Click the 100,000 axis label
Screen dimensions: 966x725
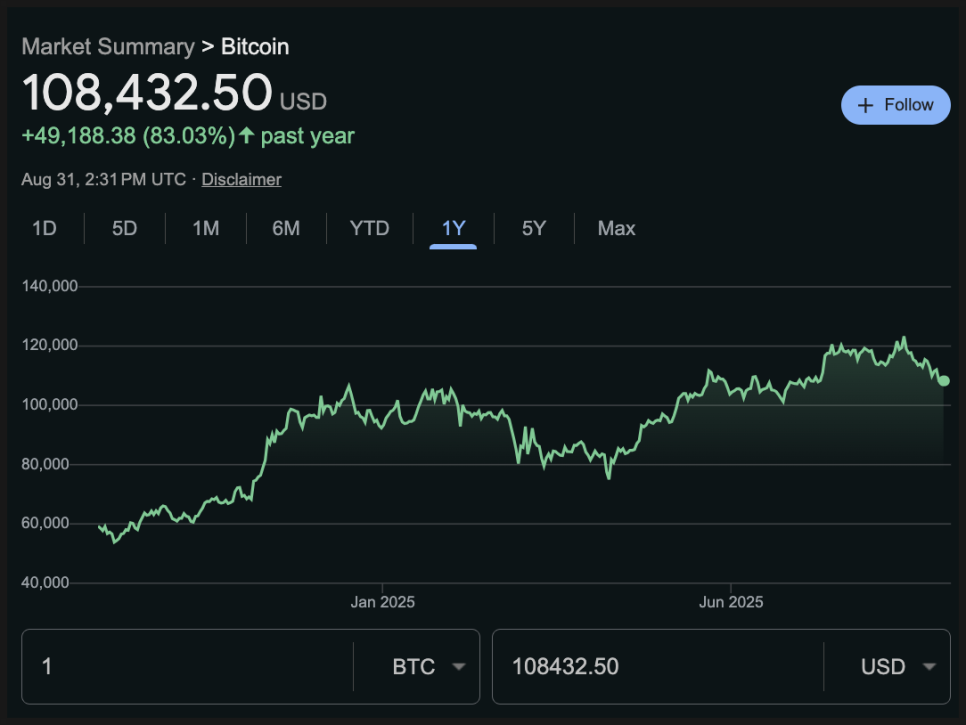50,405
